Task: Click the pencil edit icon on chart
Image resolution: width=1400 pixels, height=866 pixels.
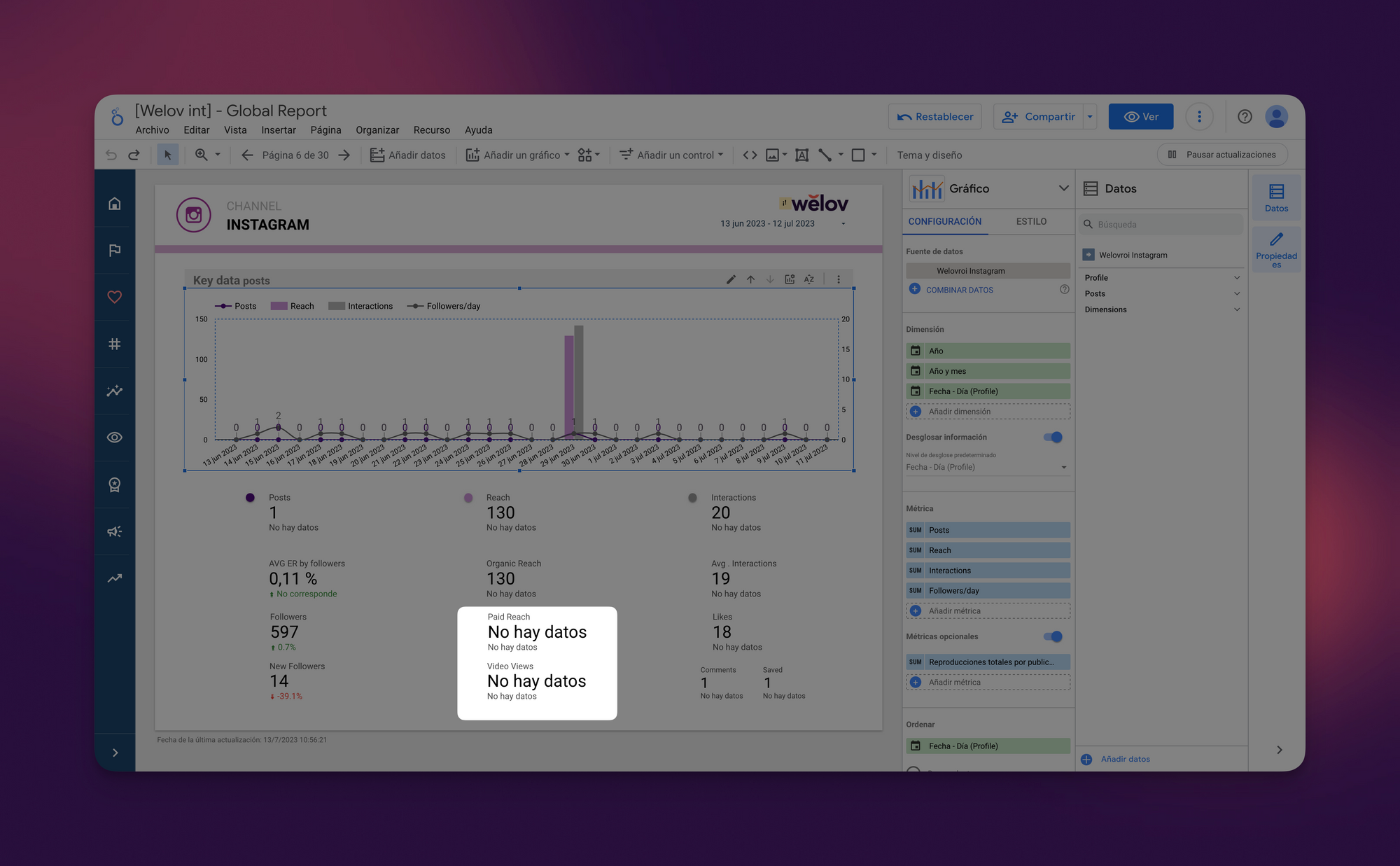Action: click(731, 279)
